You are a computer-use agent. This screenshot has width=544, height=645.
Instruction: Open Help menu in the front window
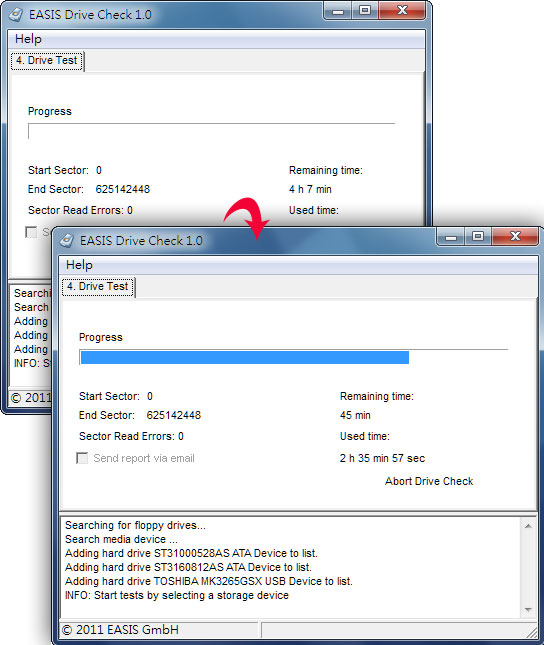point(79,265)
